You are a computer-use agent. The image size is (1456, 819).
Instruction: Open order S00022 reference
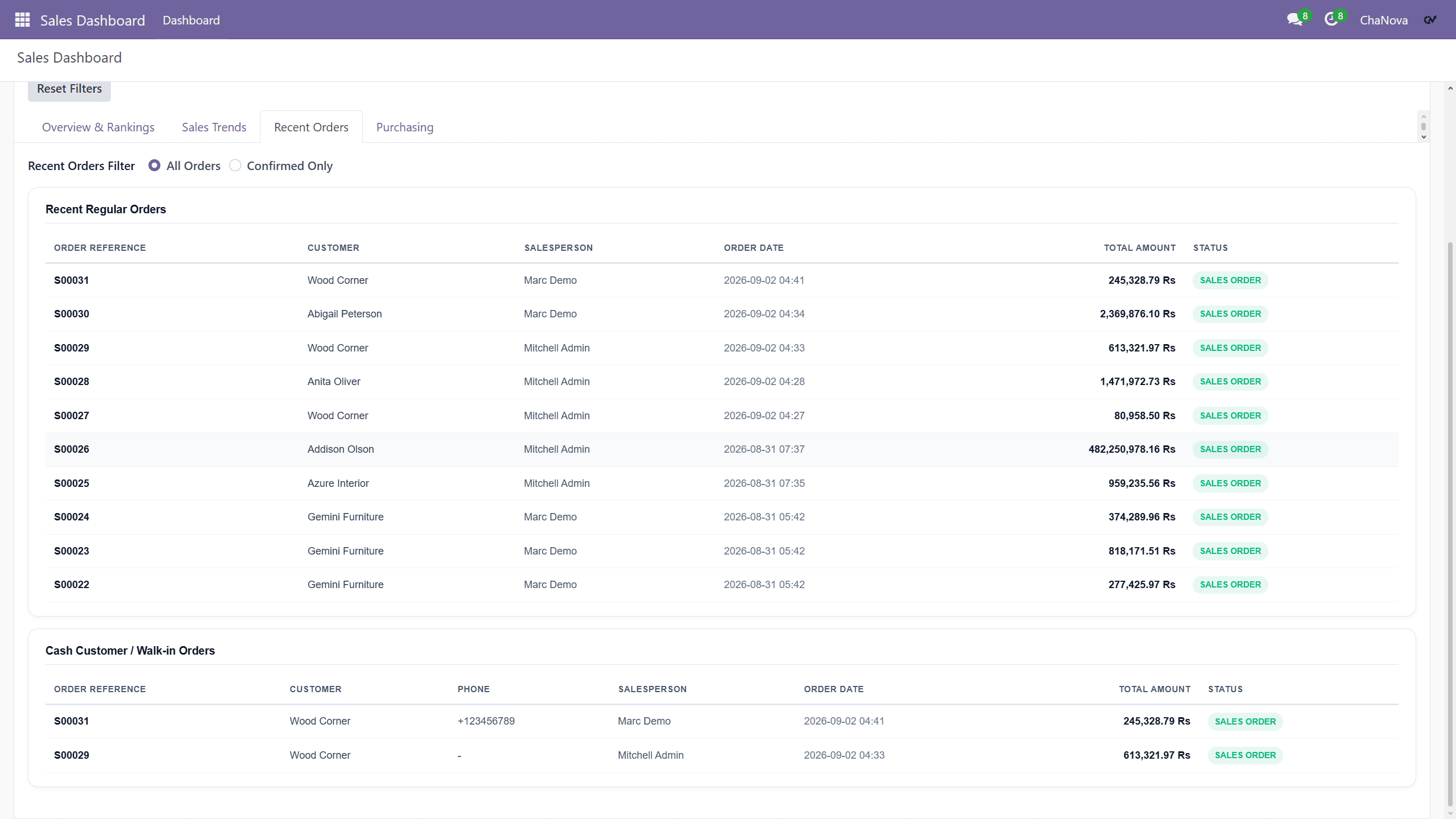coord(71,585)
